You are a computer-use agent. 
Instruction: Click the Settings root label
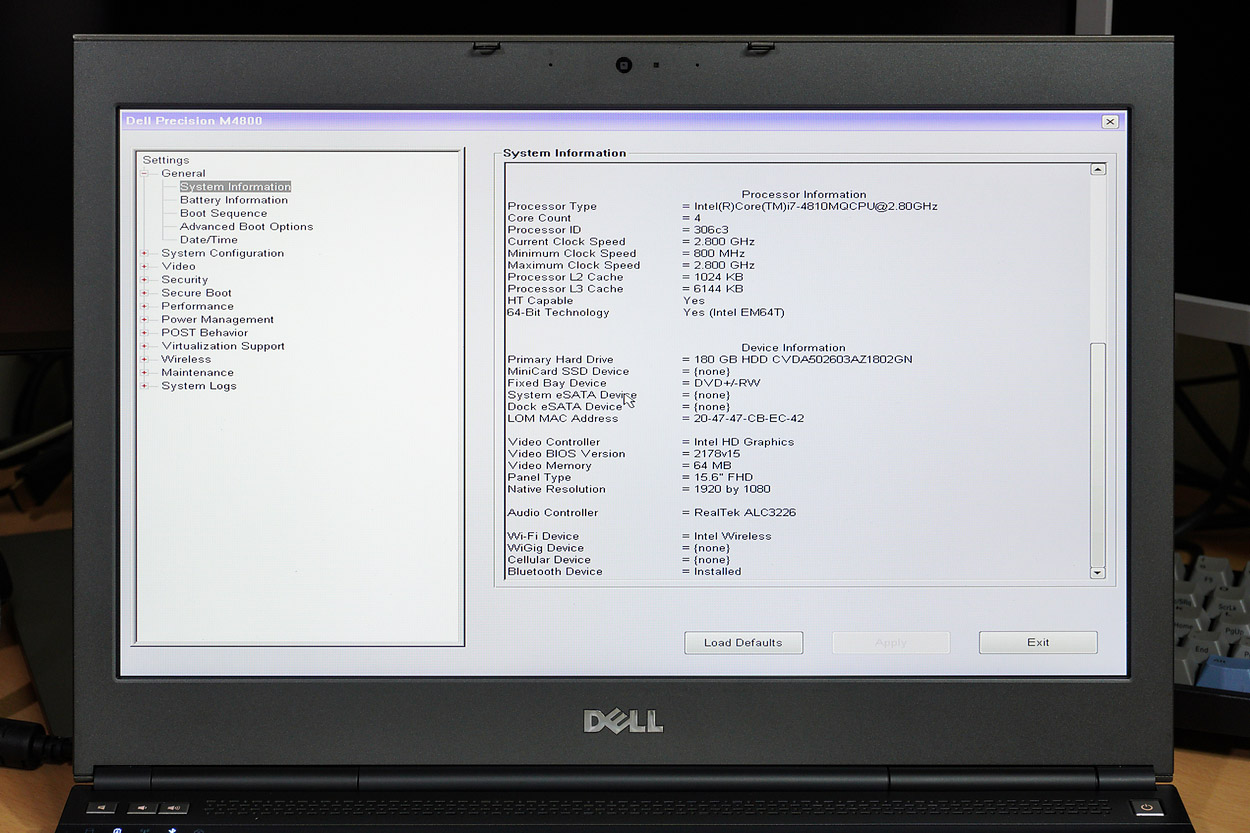(x=166, y=160)
